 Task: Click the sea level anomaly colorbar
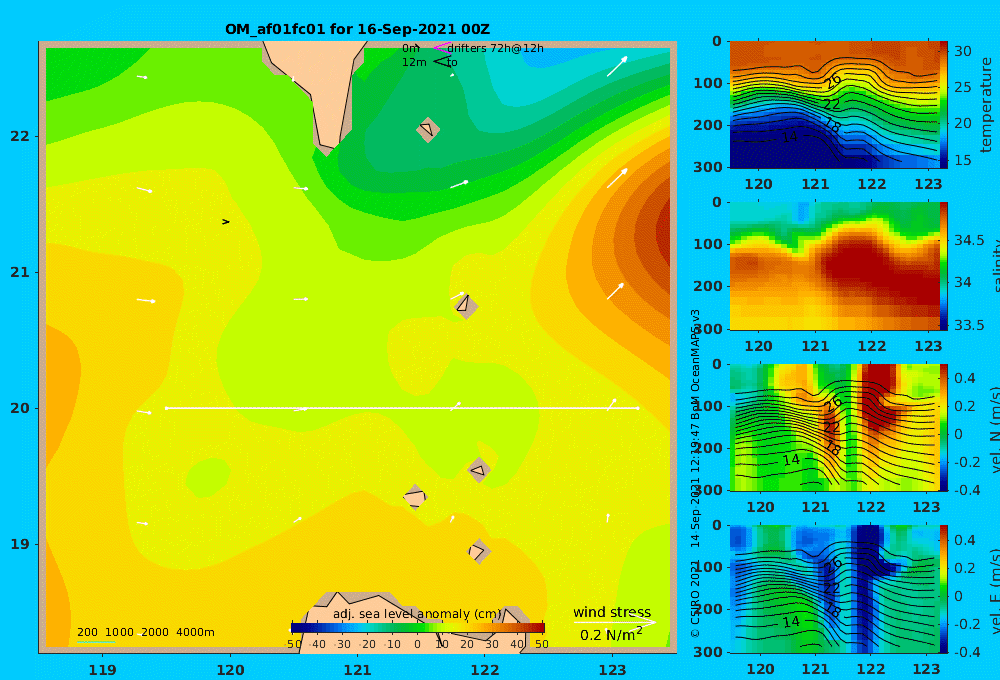click(418, 628)
